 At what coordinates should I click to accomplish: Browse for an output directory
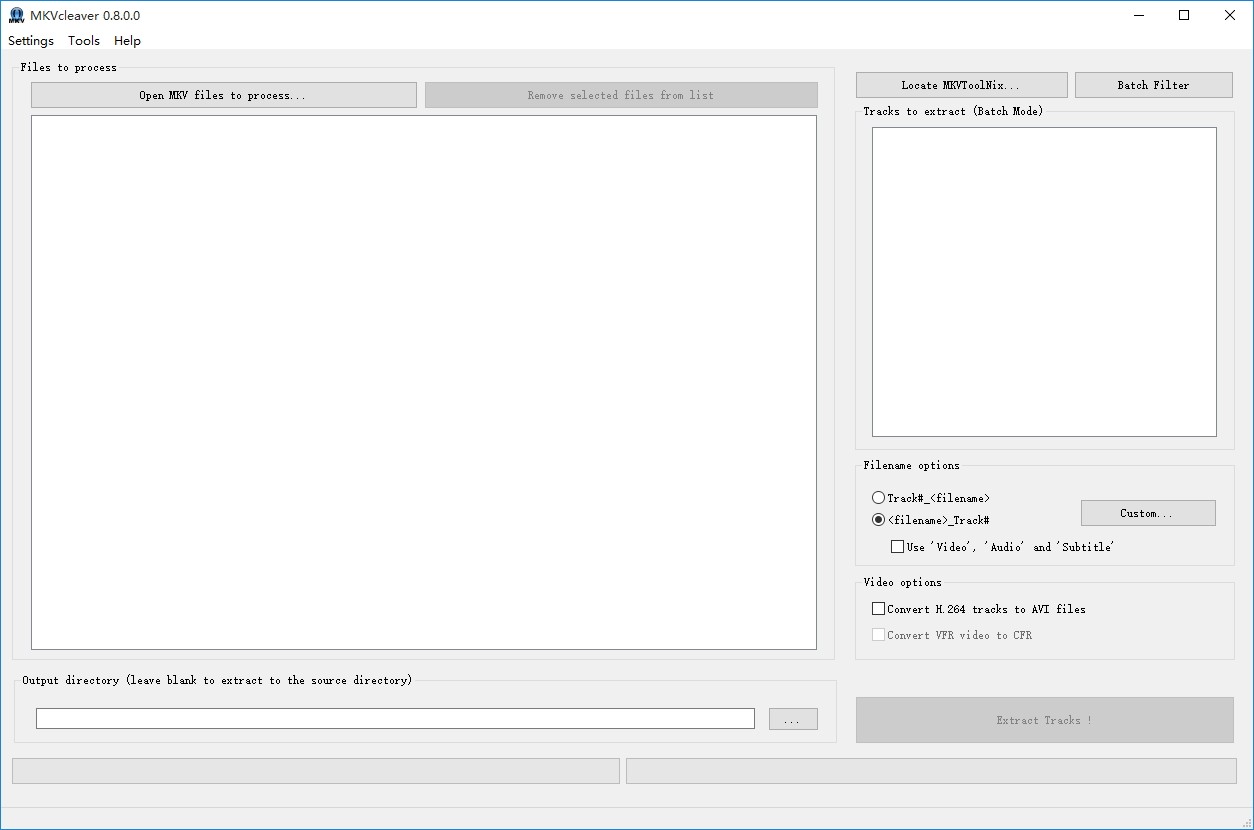click(x=792, y=718)
